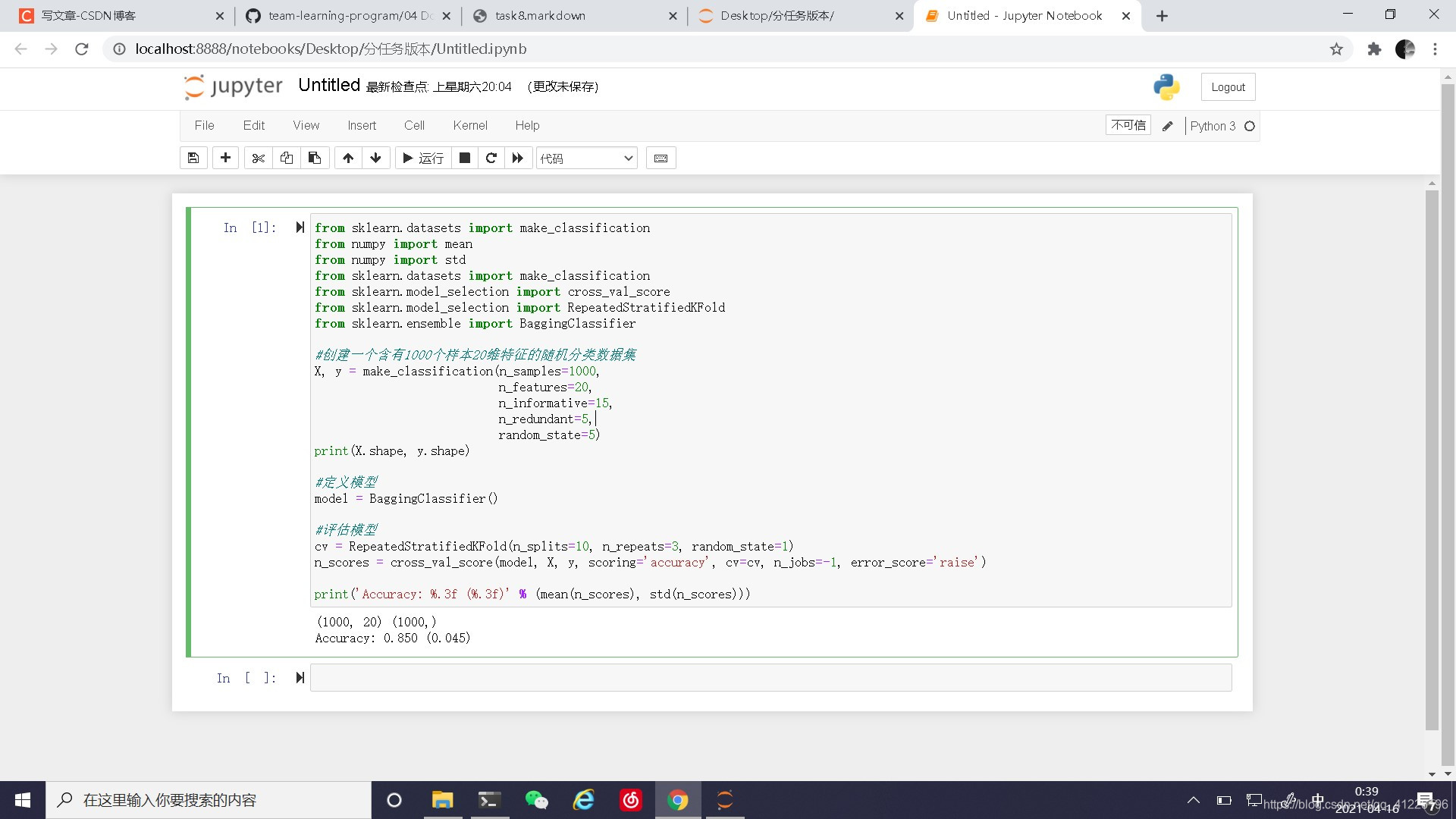The image size is (1456, 819).
Task: Click the Add cell below icon
Action: [x=225, y=158]
